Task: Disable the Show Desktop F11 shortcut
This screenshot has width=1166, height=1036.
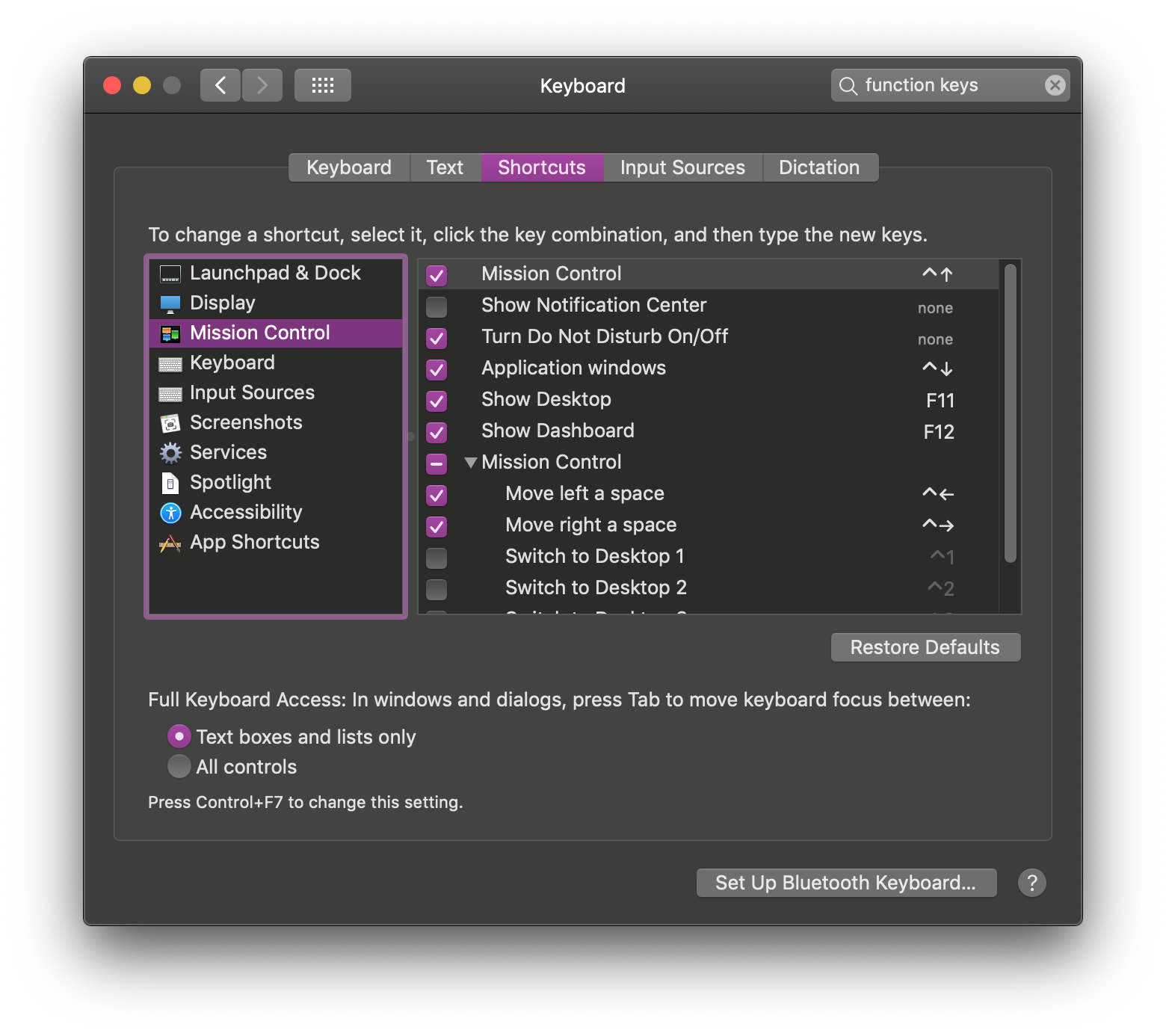Action: [x=436, y=401]
